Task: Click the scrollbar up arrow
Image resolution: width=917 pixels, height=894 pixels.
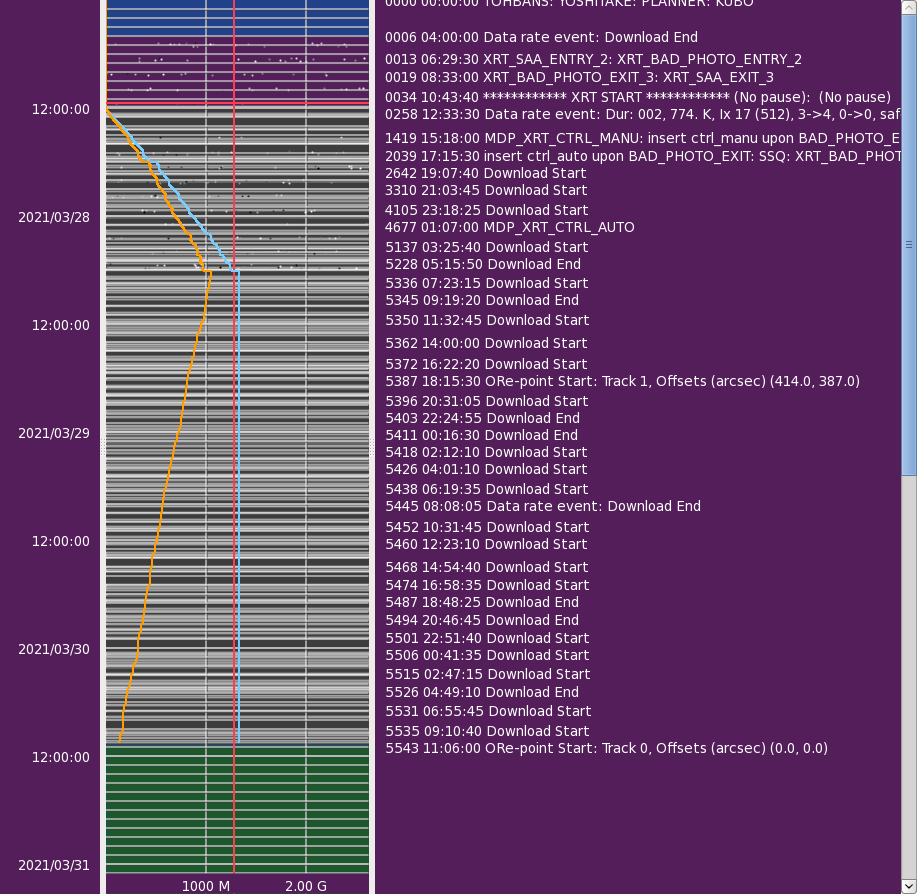Action: pyautogui.click(x=909, y=6)
